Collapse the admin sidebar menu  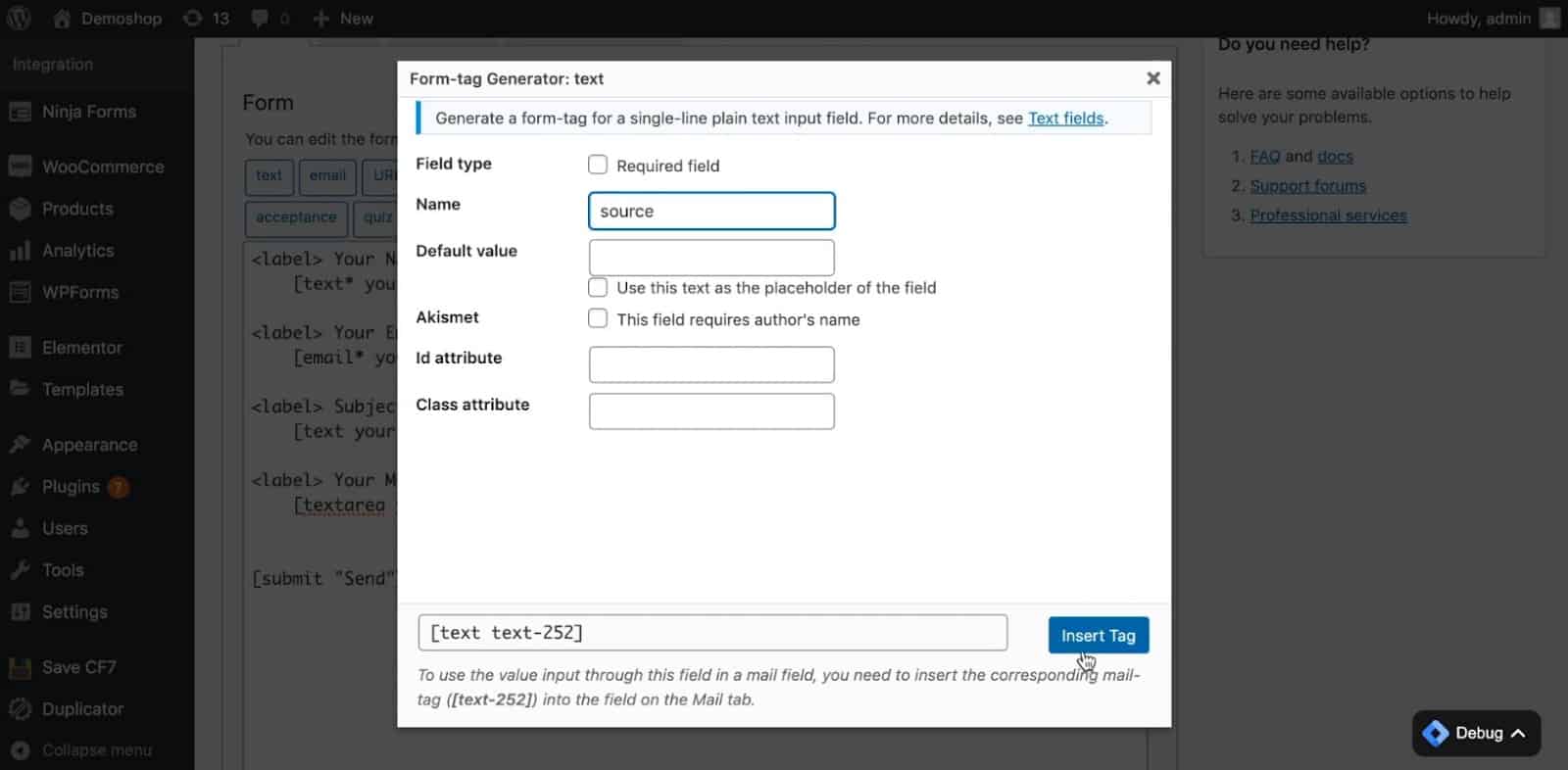[96, 750]
